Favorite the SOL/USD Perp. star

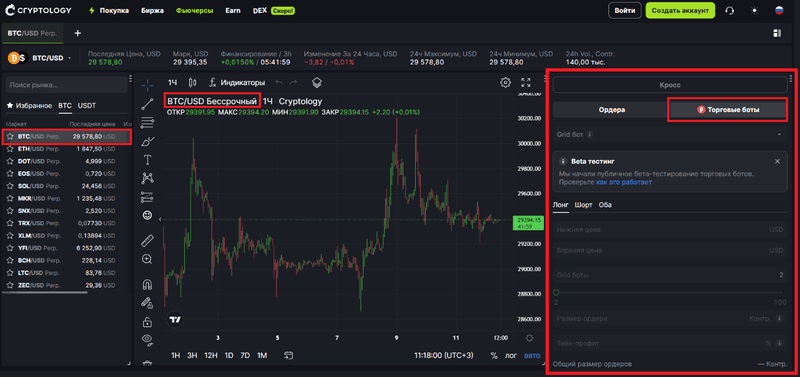coord(10,186)
